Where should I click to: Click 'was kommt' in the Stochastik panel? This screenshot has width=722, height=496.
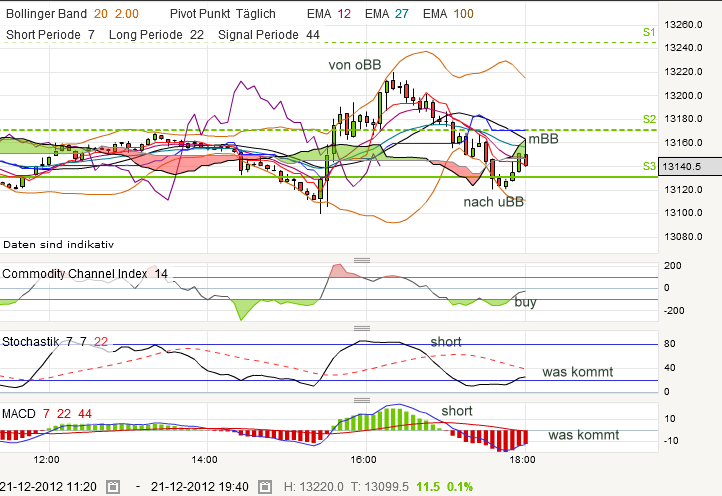pyautogui.click(x=578, y=372)
